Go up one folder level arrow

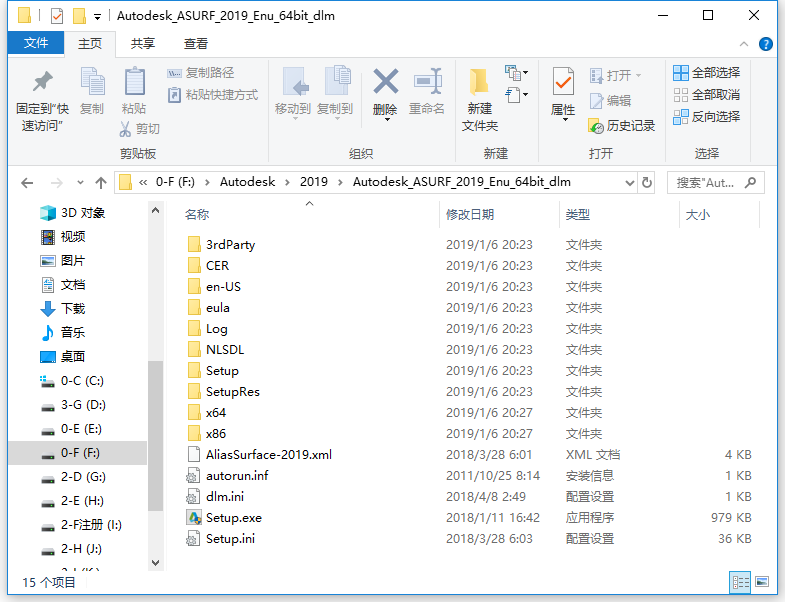(101, 183)
